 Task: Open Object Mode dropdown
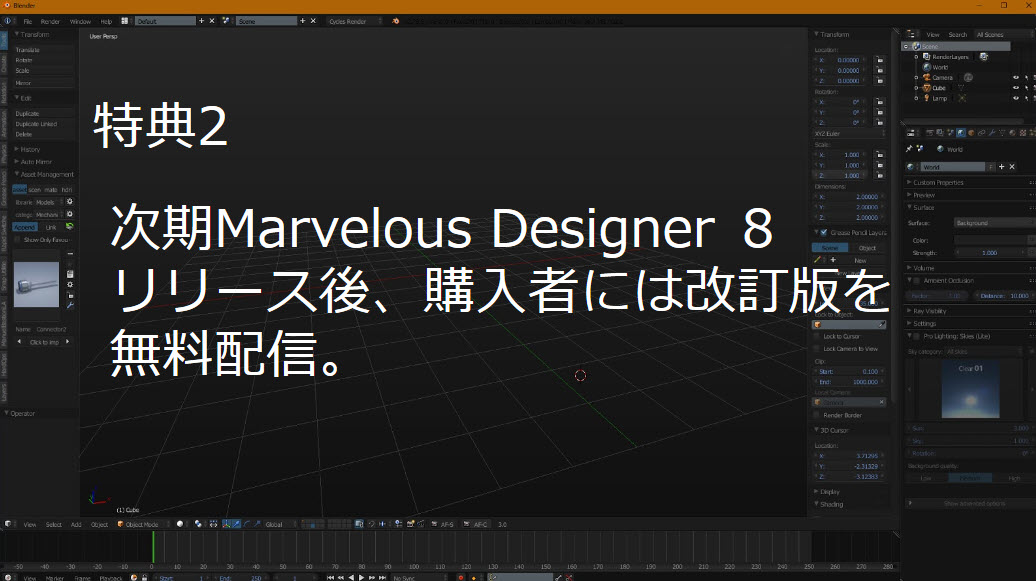tap(141, 524)
